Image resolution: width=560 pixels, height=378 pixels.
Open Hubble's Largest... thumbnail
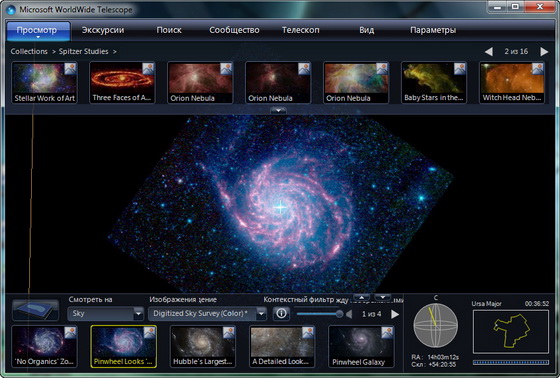click(202, 346)
